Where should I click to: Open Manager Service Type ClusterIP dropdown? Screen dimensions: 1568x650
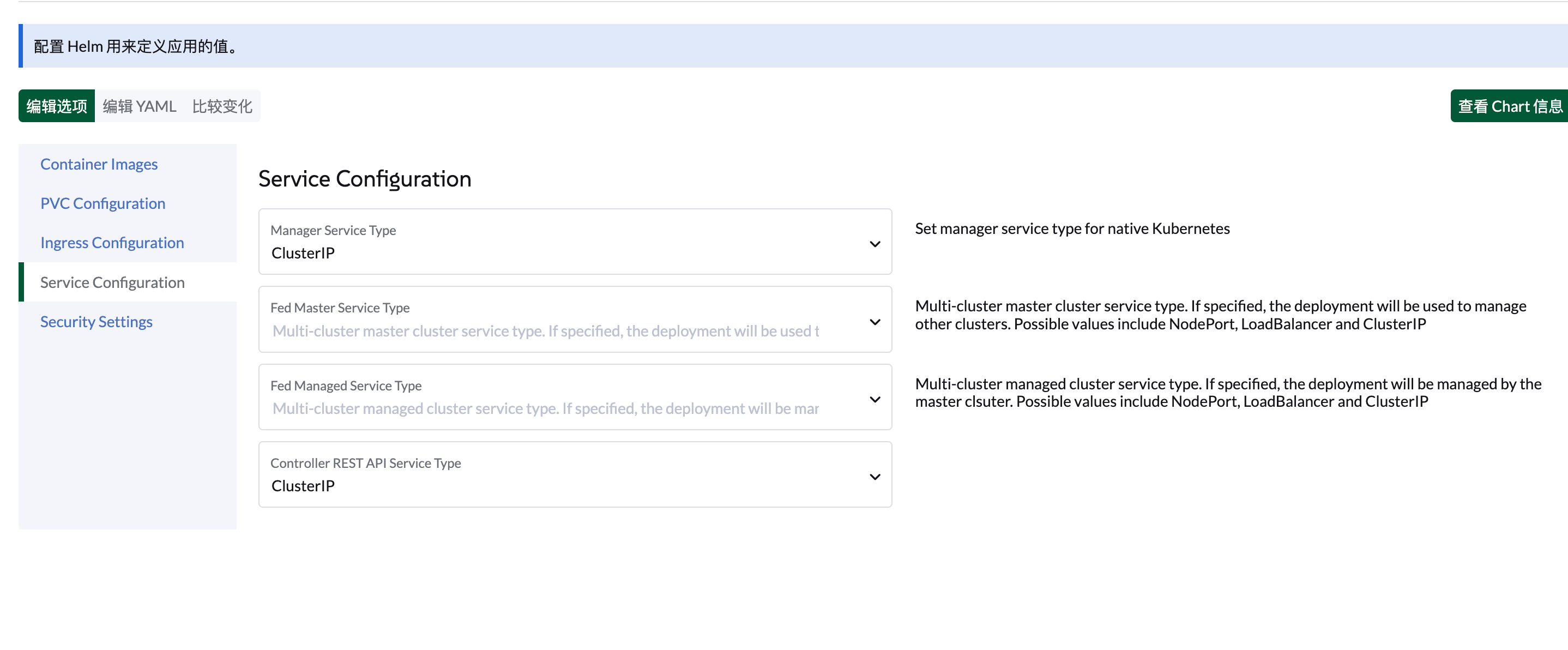point(548,242)
